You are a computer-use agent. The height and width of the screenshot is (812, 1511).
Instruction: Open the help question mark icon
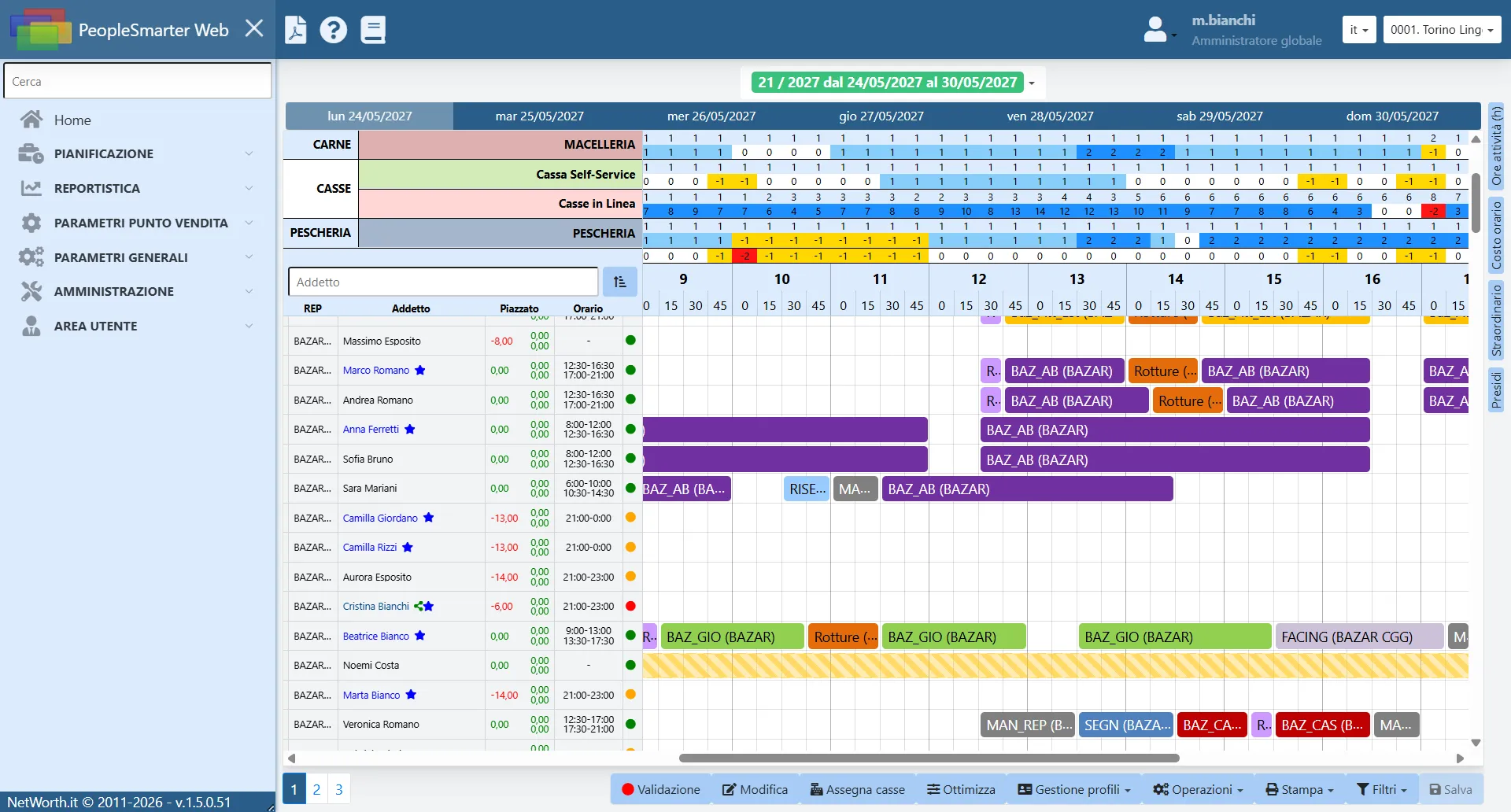pyautogui.click(x=334, y=30)
